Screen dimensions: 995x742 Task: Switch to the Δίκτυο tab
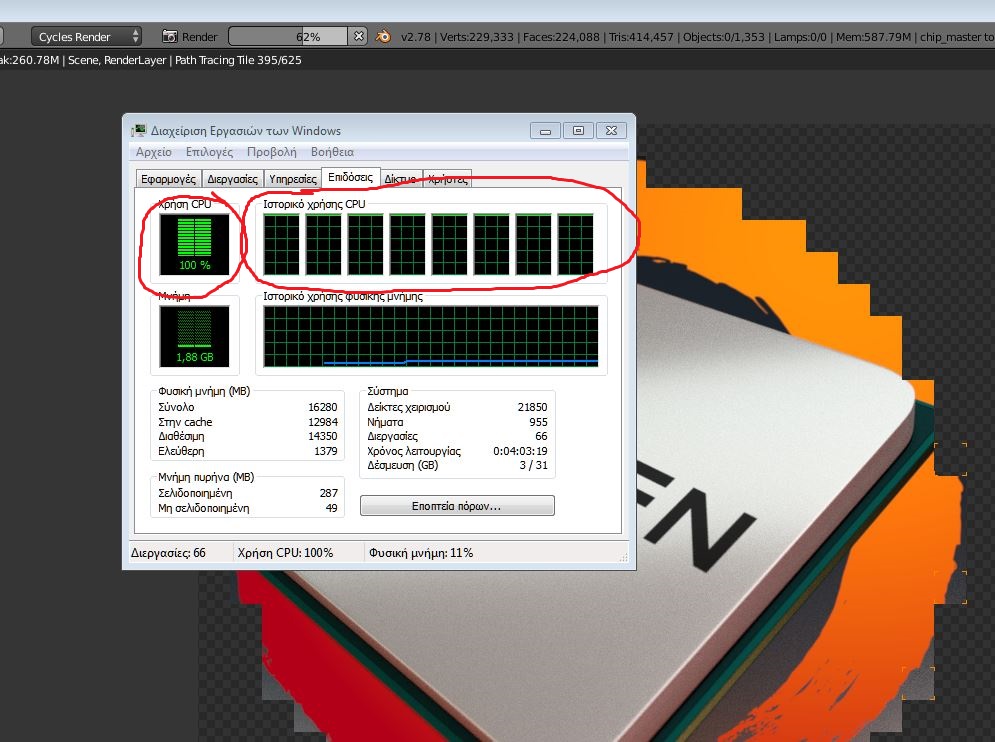(x=400, y=179)
